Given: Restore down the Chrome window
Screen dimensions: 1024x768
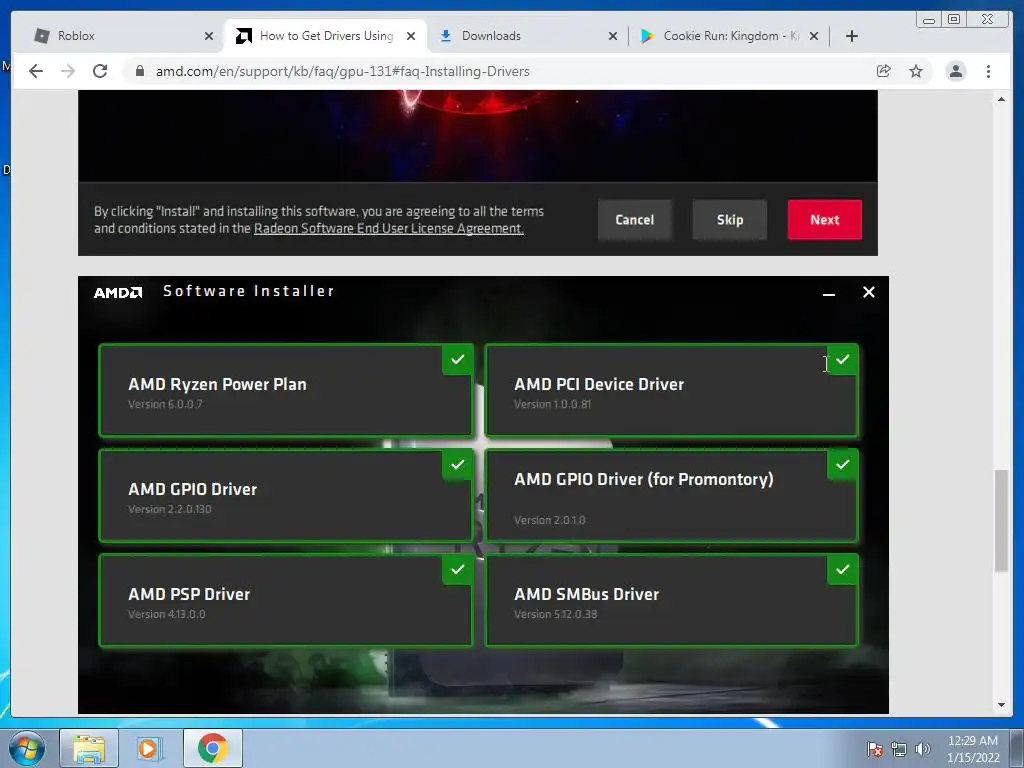Looking at the screenshot, I should [x=953, y=20].
